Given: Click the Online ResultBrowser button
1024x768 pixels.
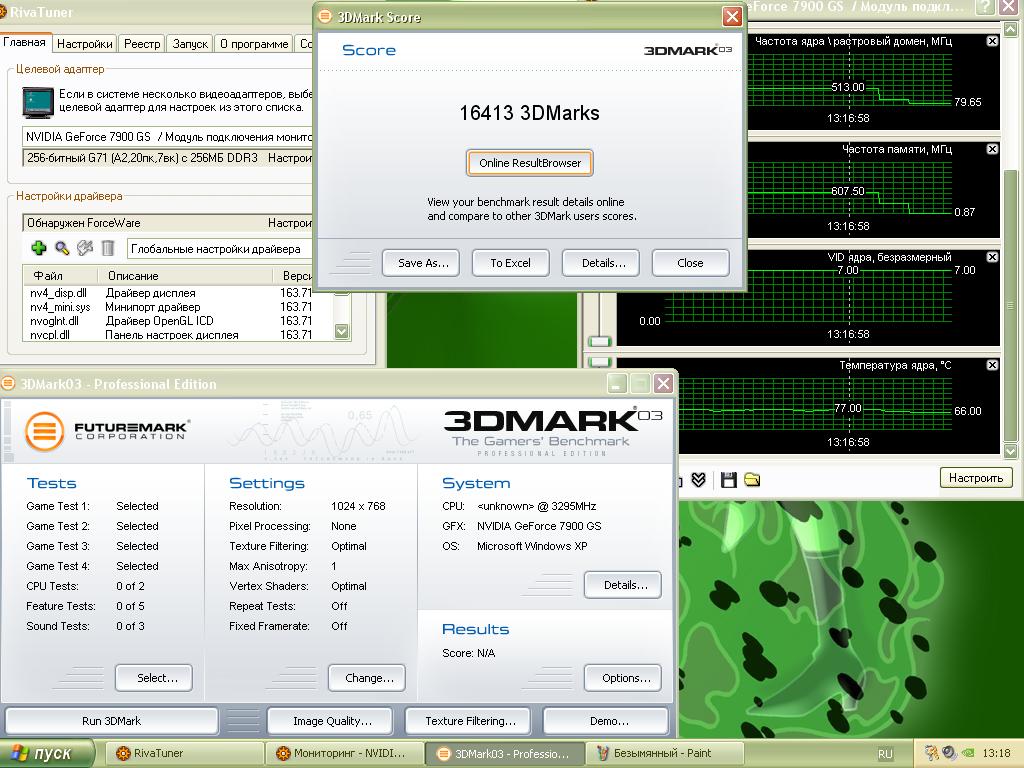Looking at the screenshot, I should coord(530,163).
